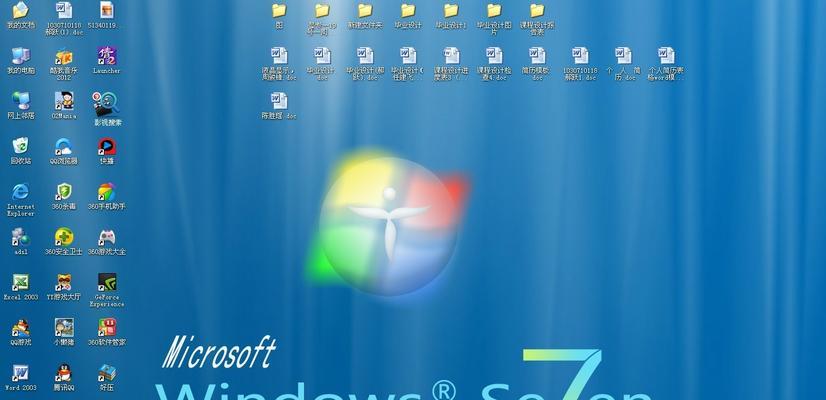The height and width of the screenshot is (400, 826).
Task: Select the QQ浏览器 browser shortcut
Action: click(64, 151)
